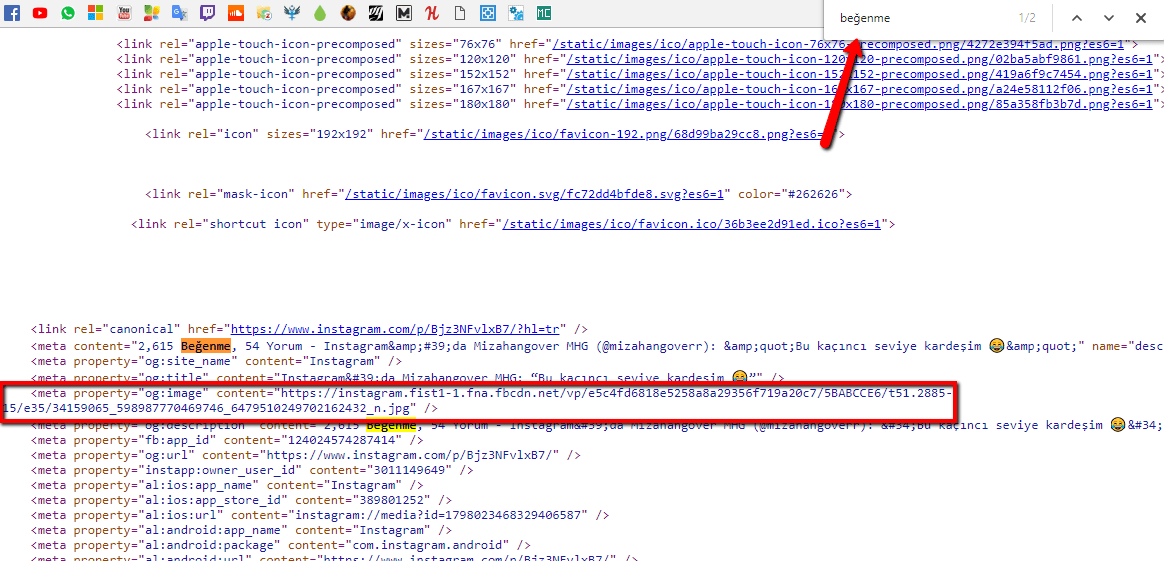Open the green droplet bookmark
The width and height of the screenshot is (1164, 561).
[319, 13]
